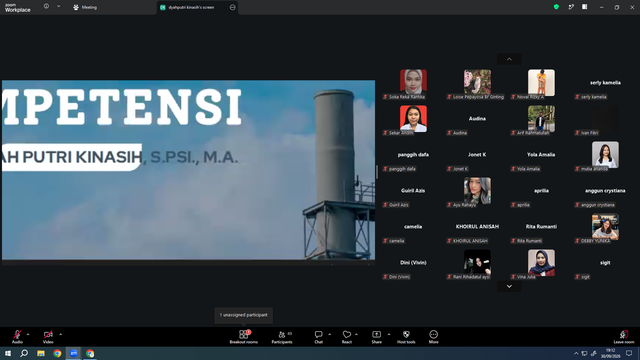The image size is (640, 360).
Task: Click sigit participant tile
Action: 605,264
